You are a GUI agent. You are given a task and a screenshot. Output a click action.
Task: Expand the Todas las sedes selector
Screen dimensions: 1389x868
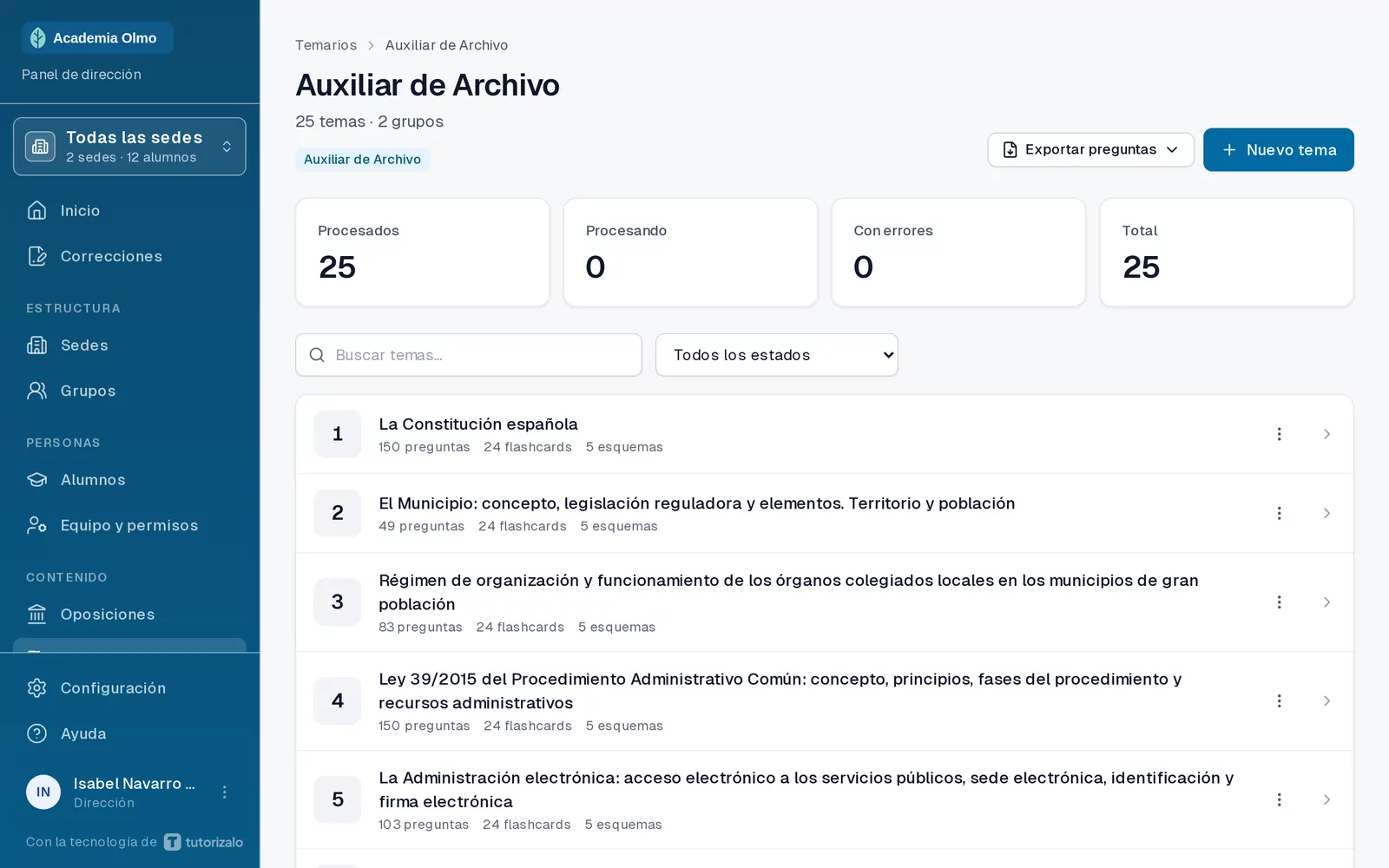[129, 147]
